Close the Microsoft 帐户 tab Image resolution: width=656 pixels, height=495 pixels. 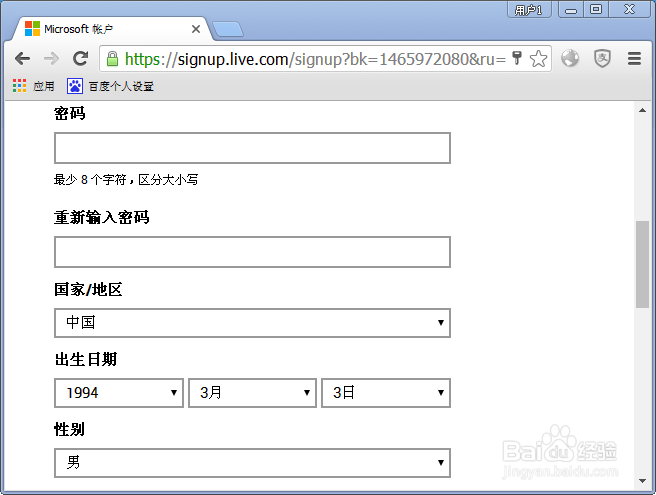(x=196, y=29)
